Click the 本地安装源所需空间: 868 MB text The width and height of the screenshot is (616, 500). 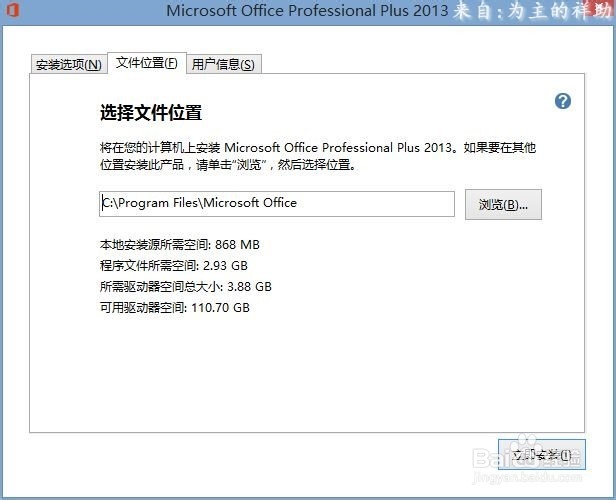180,245
